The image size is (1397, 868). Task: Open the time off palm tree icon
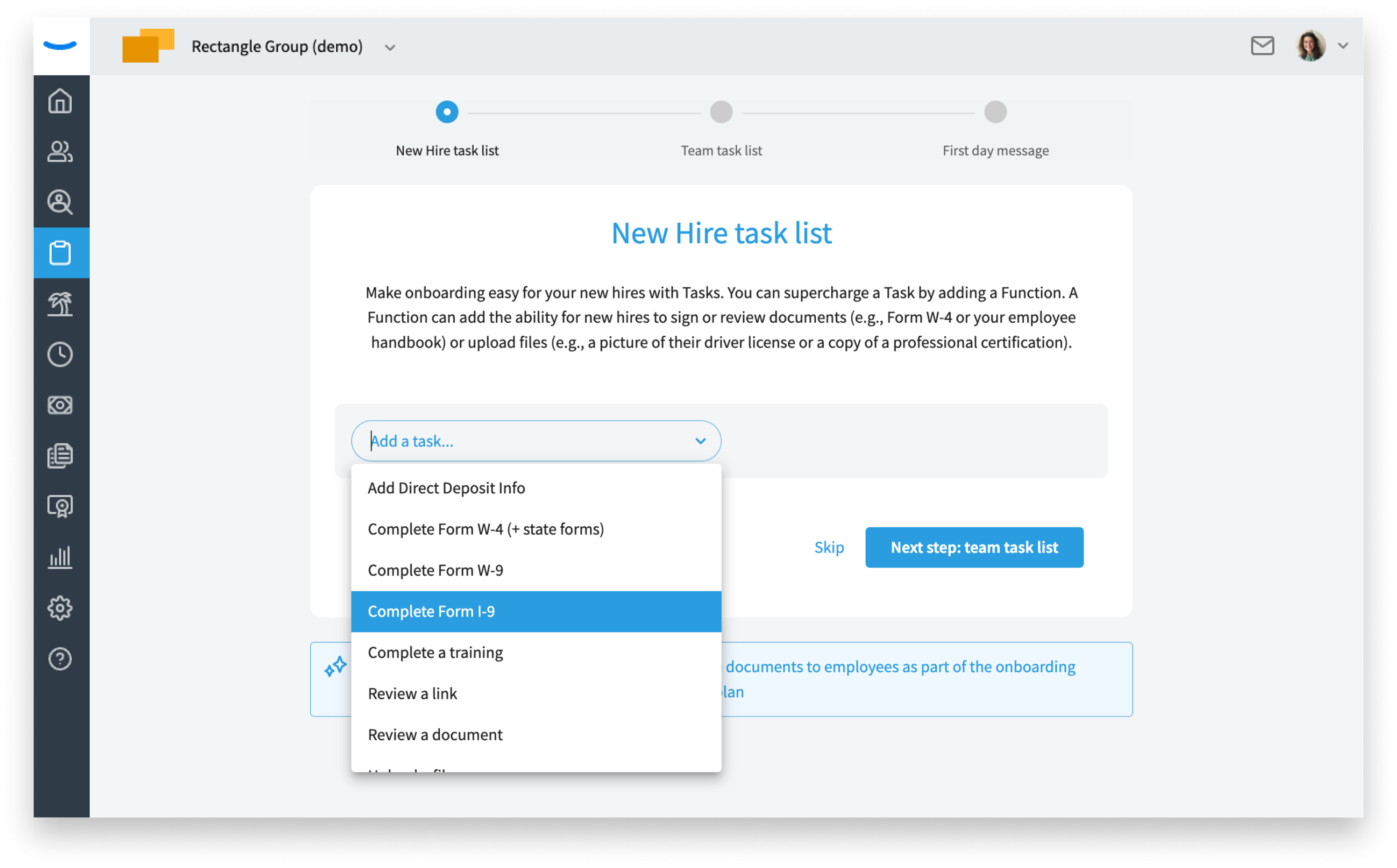coord(60,304)
